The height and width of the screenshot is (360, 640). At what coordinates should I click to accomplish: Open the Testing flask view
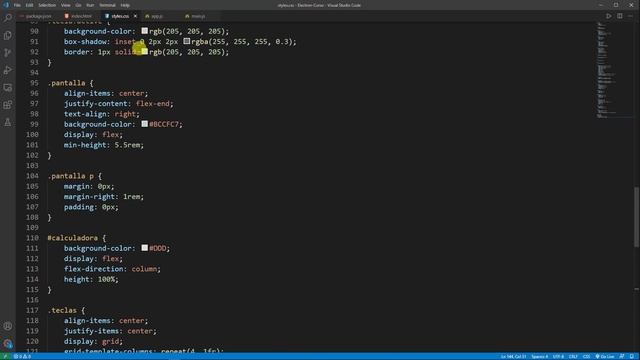coord(8,122)
